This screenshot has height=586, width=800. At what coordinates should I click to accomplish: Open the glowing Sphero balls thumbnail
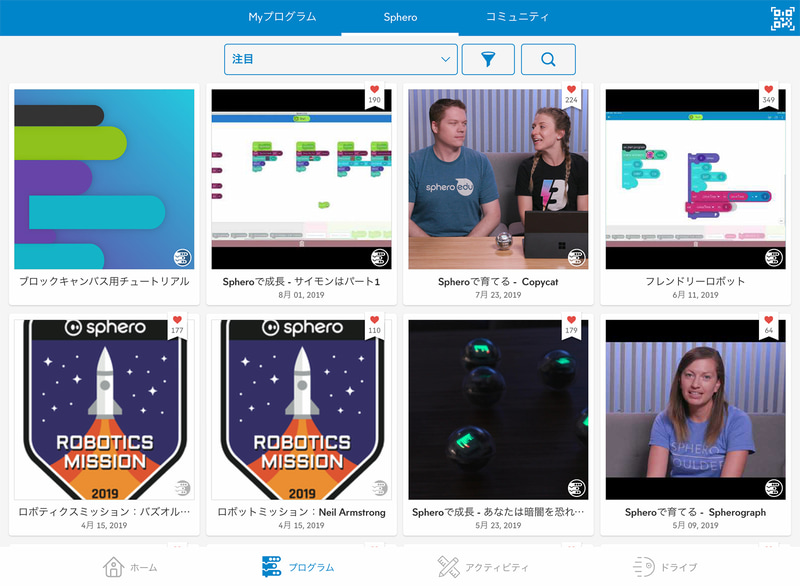pos(498,410)
